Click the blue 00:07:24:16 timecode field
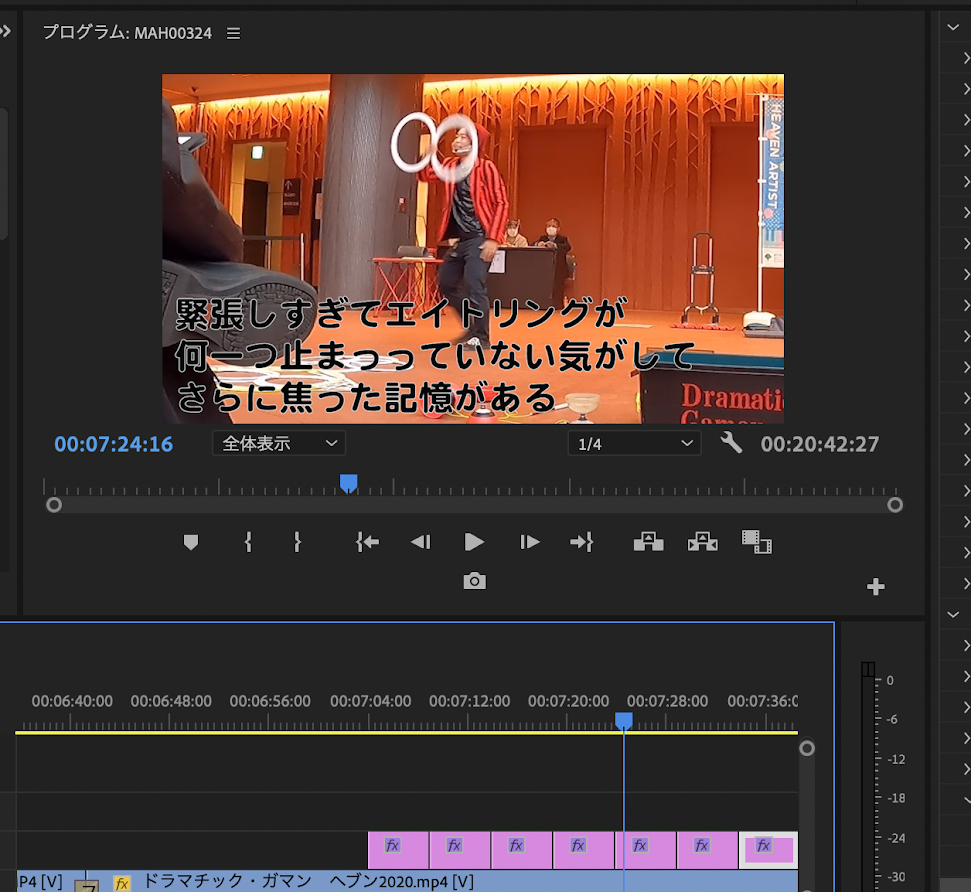Screen dimensions: 971x892 tap(114, 444)
